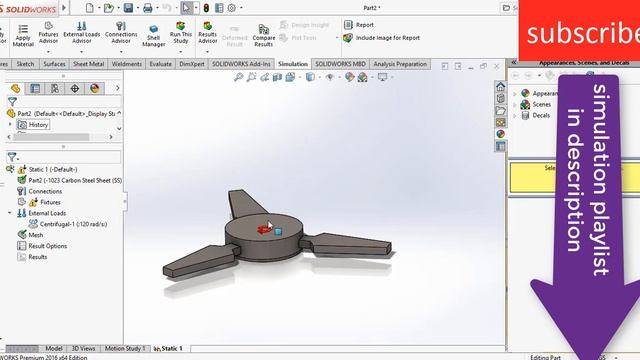
Task: Expand Decals in the Appearances panel
Action: click(515, 116)
